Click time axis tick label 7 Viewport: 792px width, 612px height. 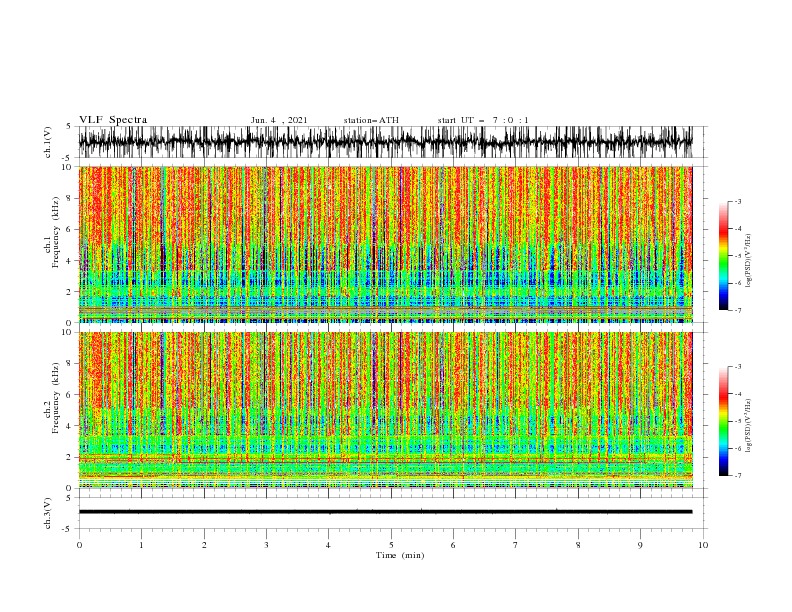click(x=516, y=545)
